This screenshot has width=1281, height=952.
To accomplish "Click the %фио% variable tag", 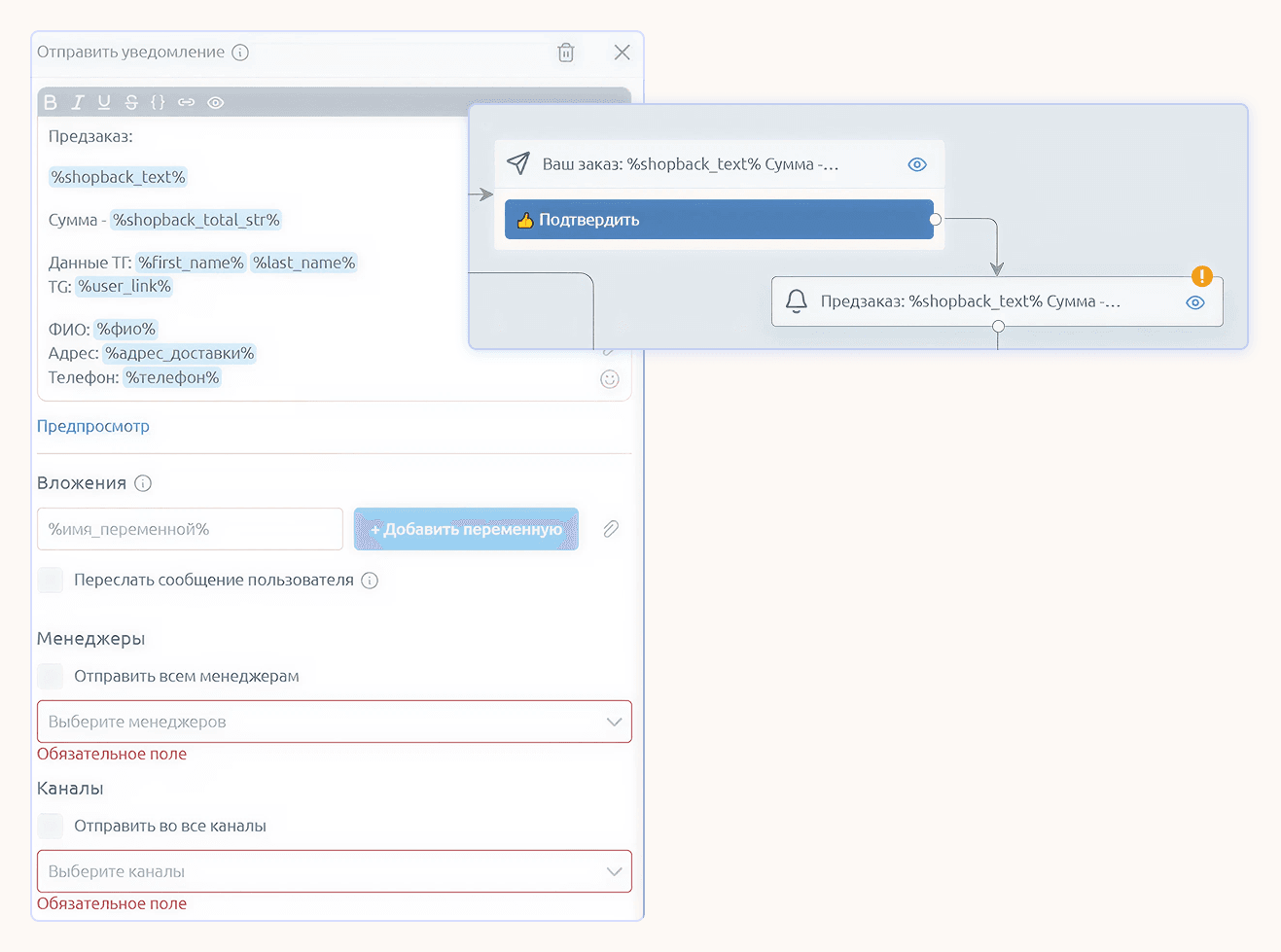I will [x=126, y=330].
